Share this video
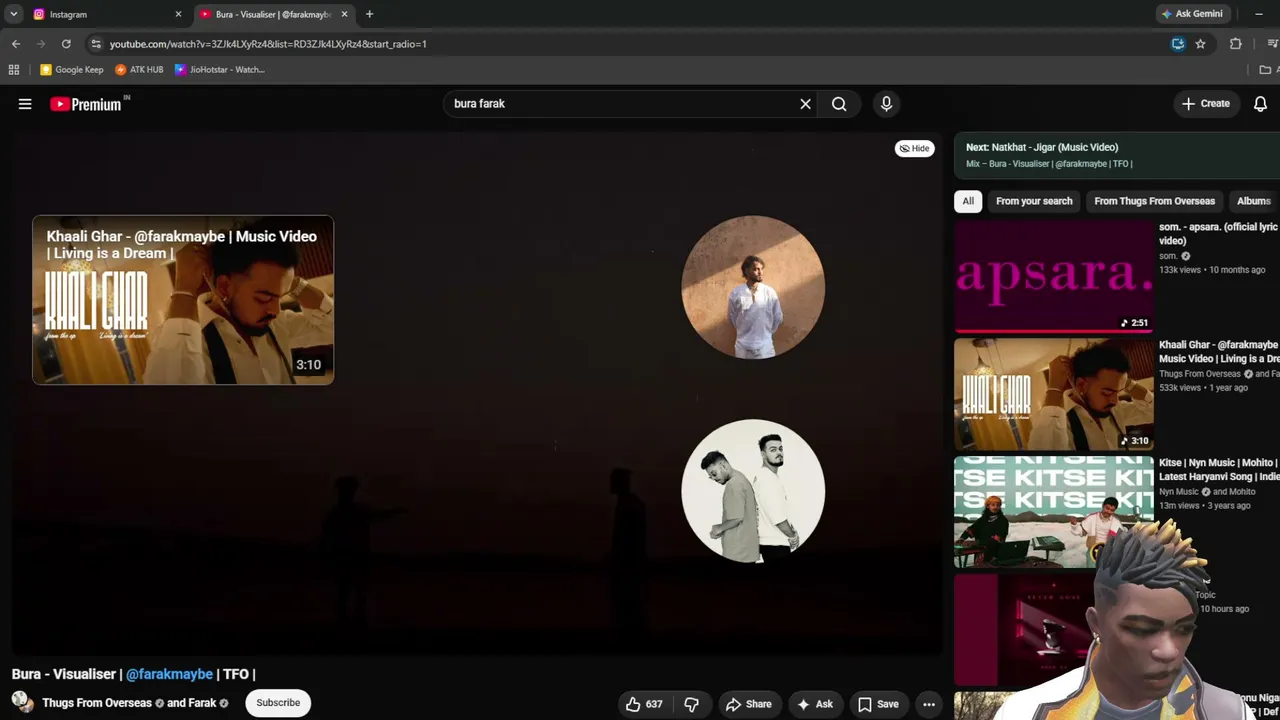The image size is (1280, 720). pyautogui.click(x=749, y=704)
